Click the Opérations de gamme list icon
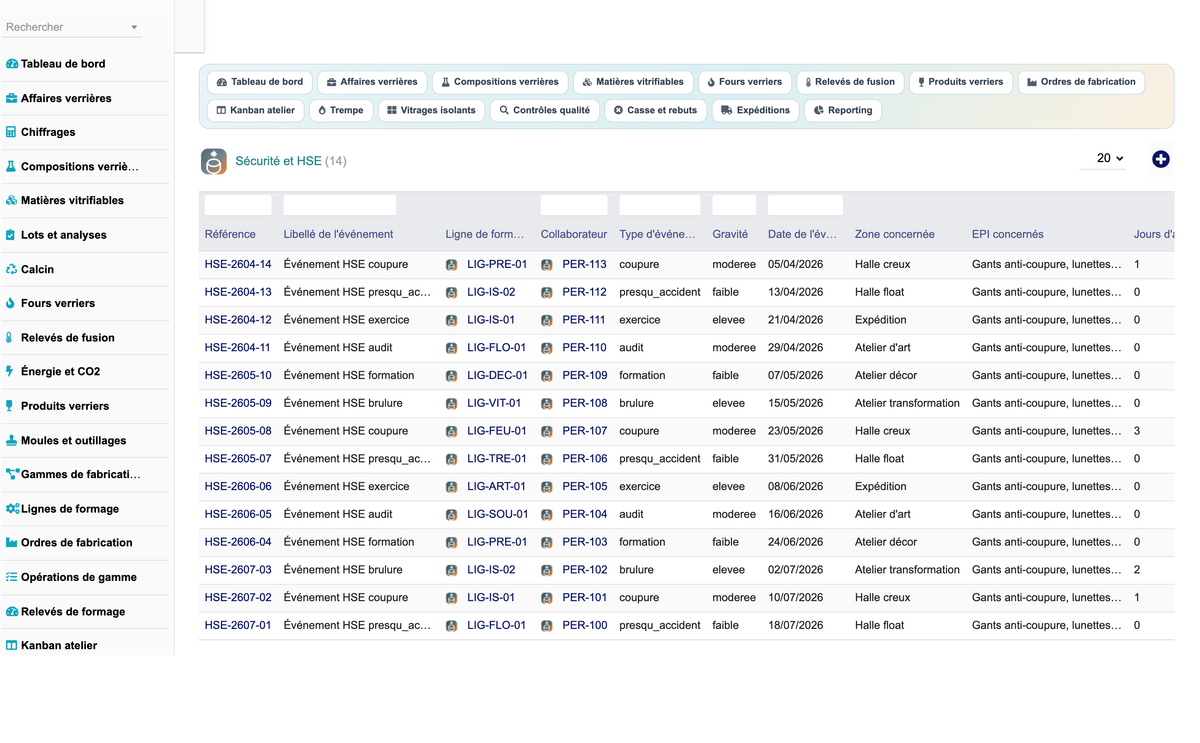This screenshot has height=743, width=1200. (12, 577)
